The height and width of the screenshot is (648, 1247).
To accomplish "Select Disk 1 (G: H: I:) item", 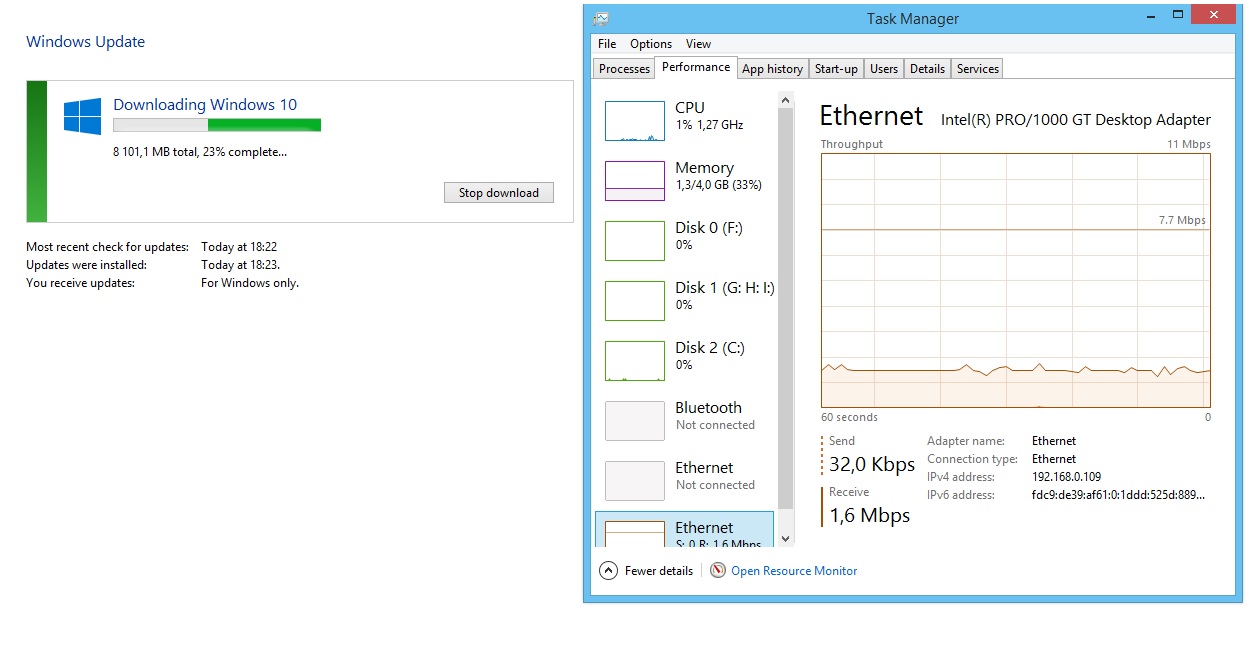I will point(685,300).
